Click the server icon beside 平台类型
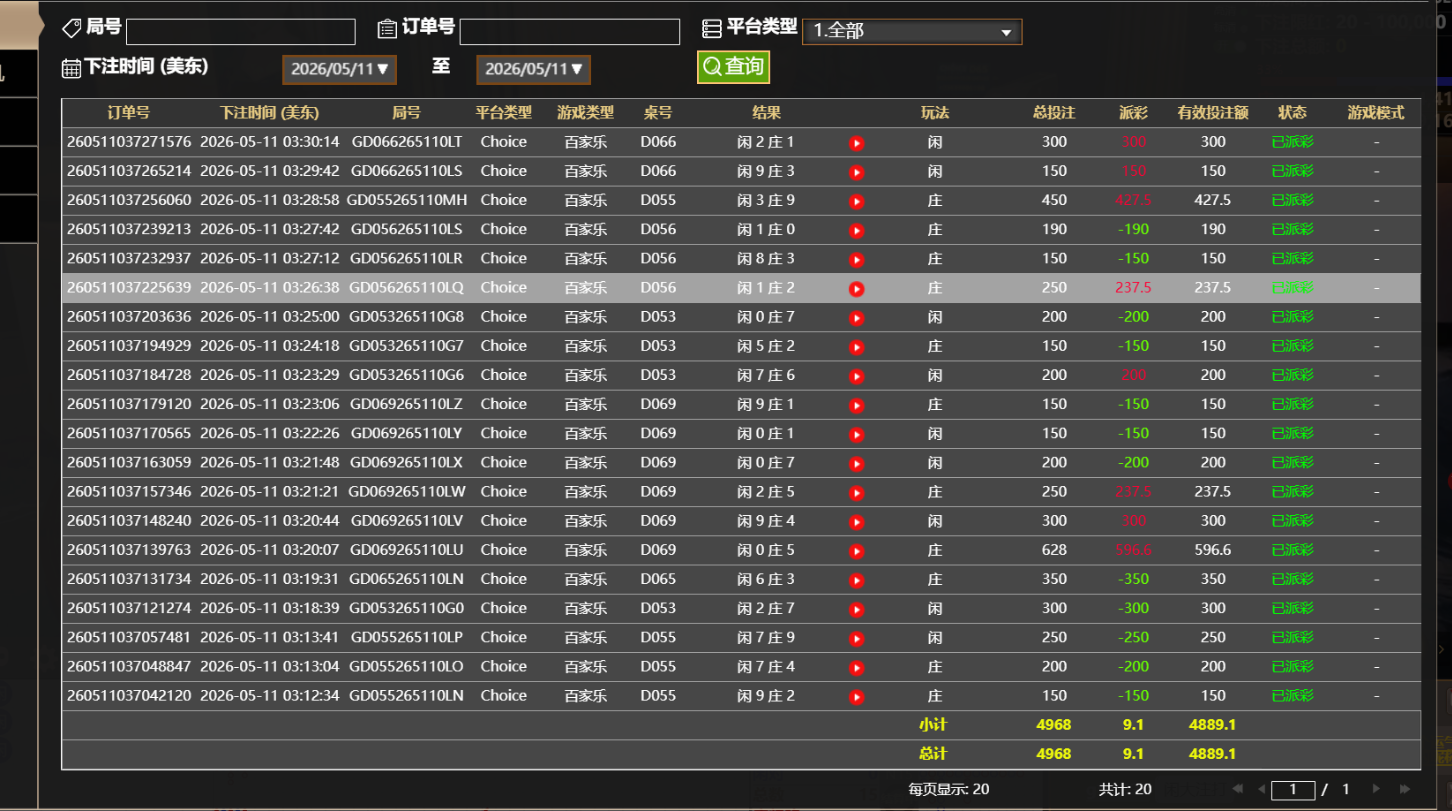Screen dimensions: 1452x811 coord(712,29)
